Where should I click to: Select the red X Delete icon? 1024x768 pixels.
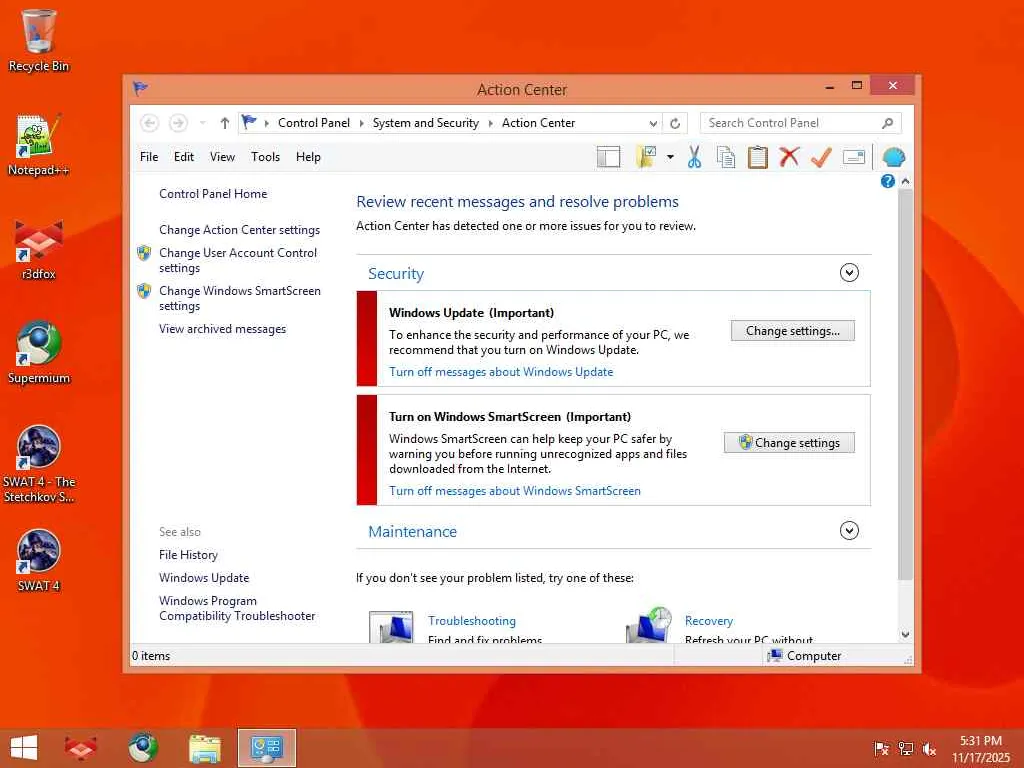(789, 157)
